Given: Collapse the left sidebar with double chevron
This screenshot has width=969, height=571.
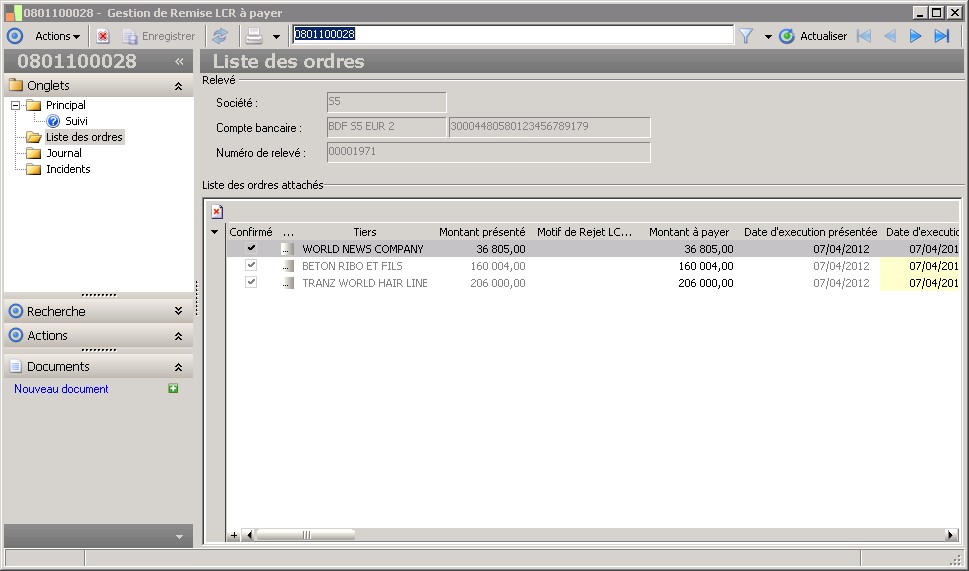Looking at the screenshot, I should click(179, 61).
